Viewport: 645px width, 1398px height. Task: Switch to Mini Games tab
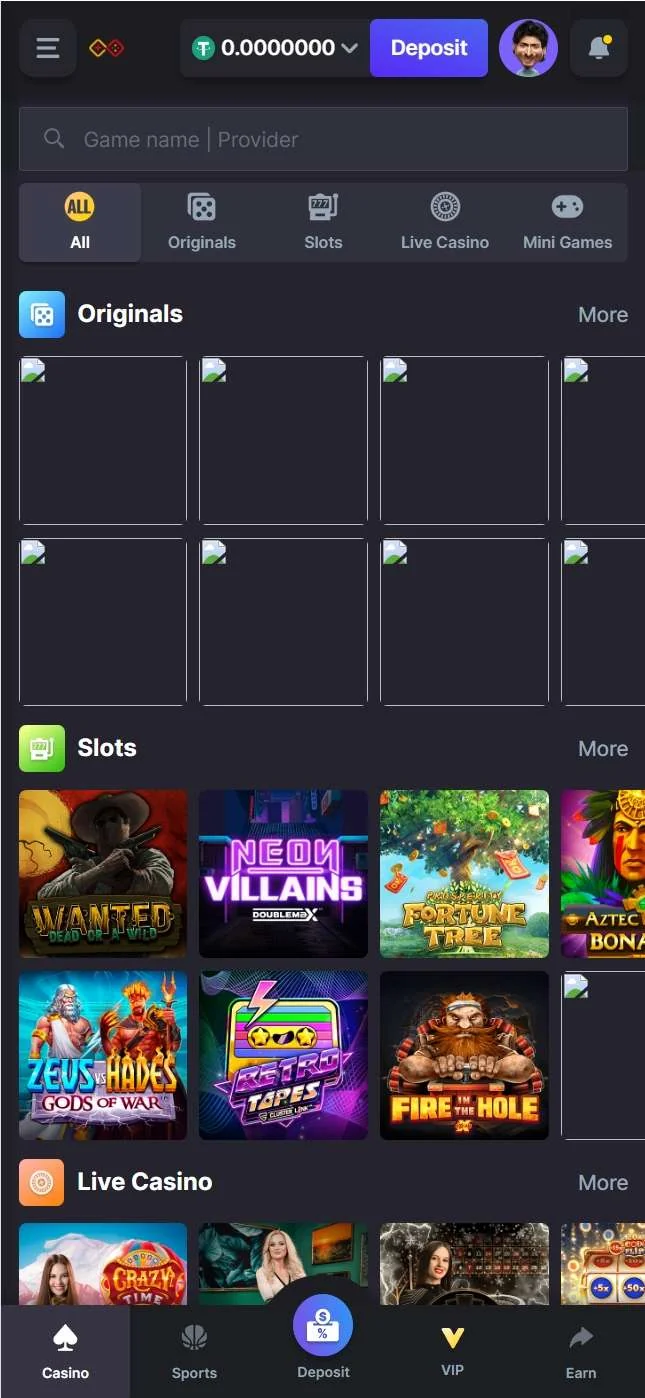click(567, 223)
